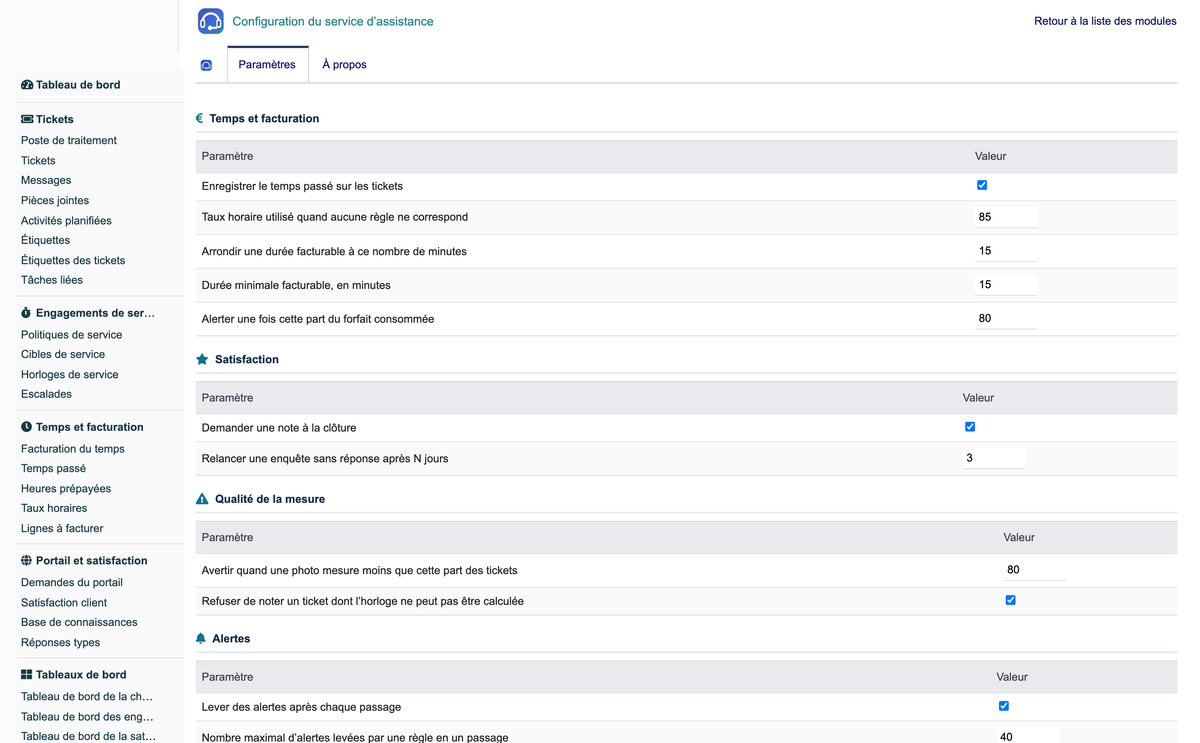1200x743 pixels.
Task: Click the Arrondir une durée facturable field
Action: 1006,251
